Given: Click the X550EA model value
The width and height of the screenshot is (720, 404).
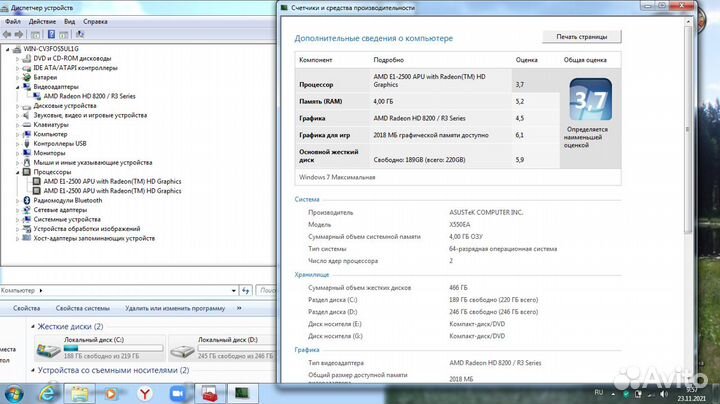Looking at the screenshot, I should click(x=459, y=224).
